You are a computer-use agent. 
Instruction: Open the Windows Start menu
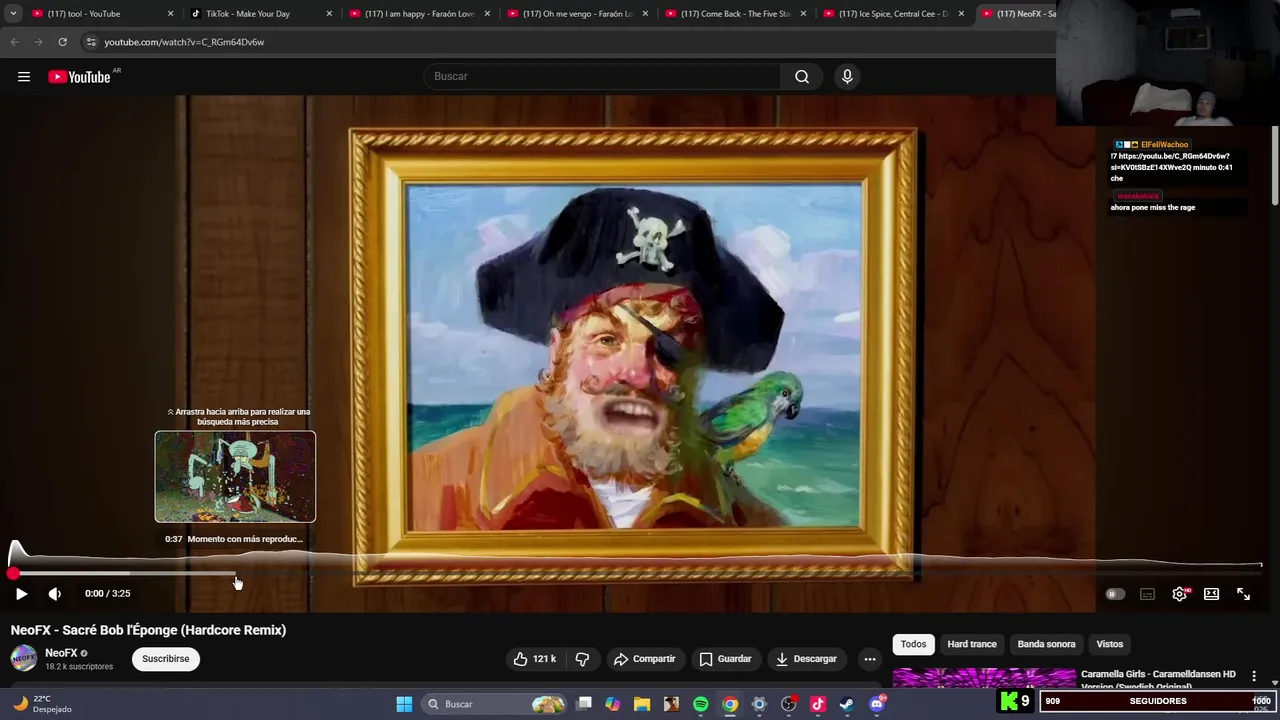click(404, 704)
